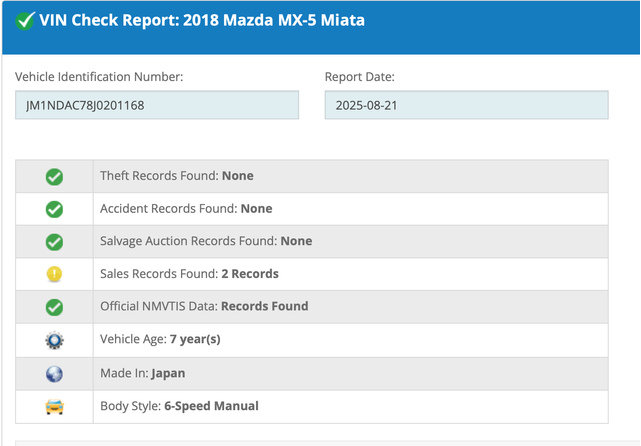Image resolution: width=641 pixels, height=446 pixels.
Task: Click the Accident Records green check icon
Action: point(55,209)
